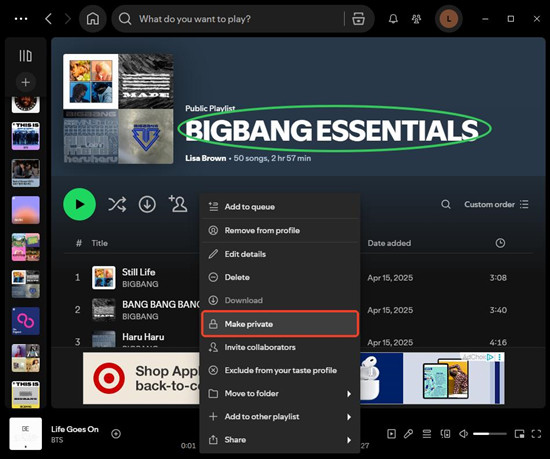
Task: Toggle lyrics microphone icon
Action: (408, 434)
